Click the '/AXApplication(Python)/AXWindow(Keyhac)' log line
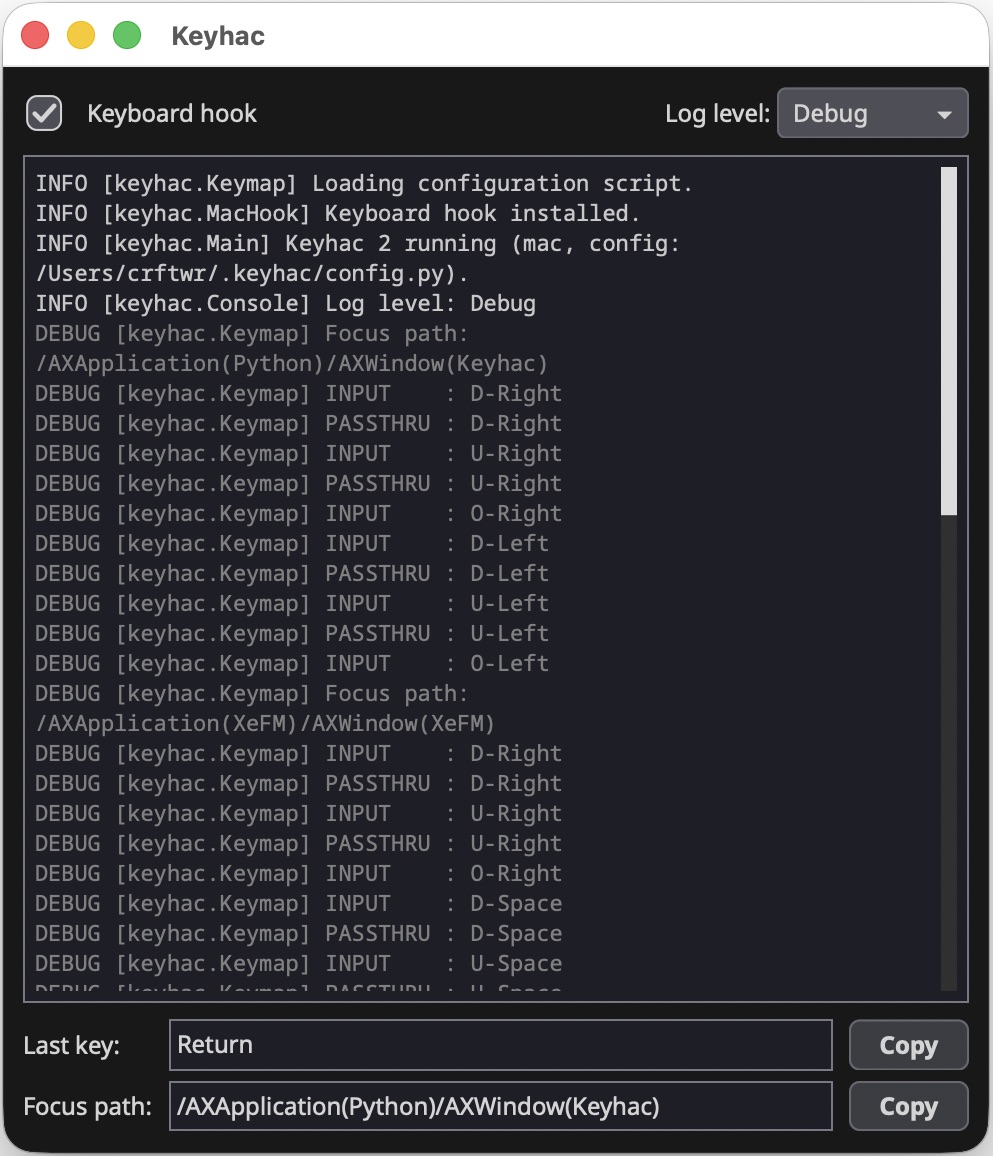Viewport: 993px width, 1156px height. point(292,363)
